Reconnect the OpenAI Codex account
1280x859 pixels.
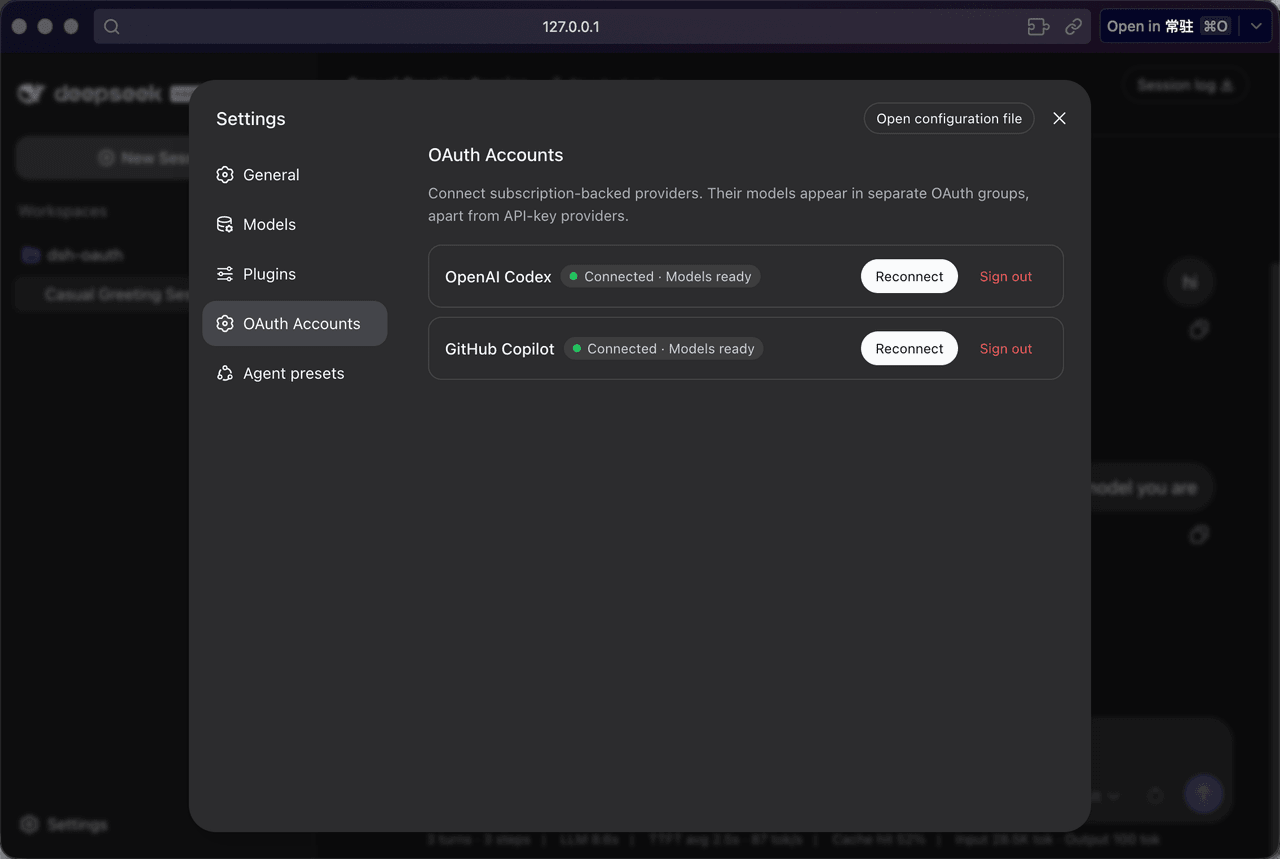909,277
